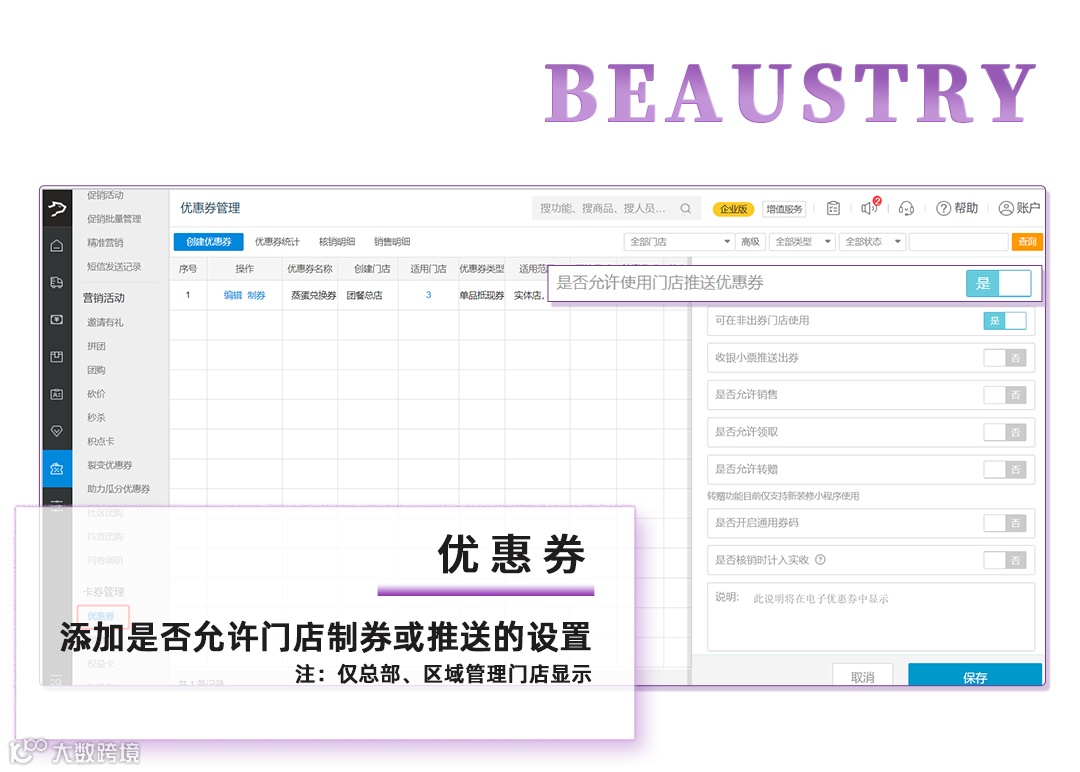The height and width of the screenshot is (772, 1080).
Task: Toggle 是否开启通用券码 switch
Action: point(1005,523)
